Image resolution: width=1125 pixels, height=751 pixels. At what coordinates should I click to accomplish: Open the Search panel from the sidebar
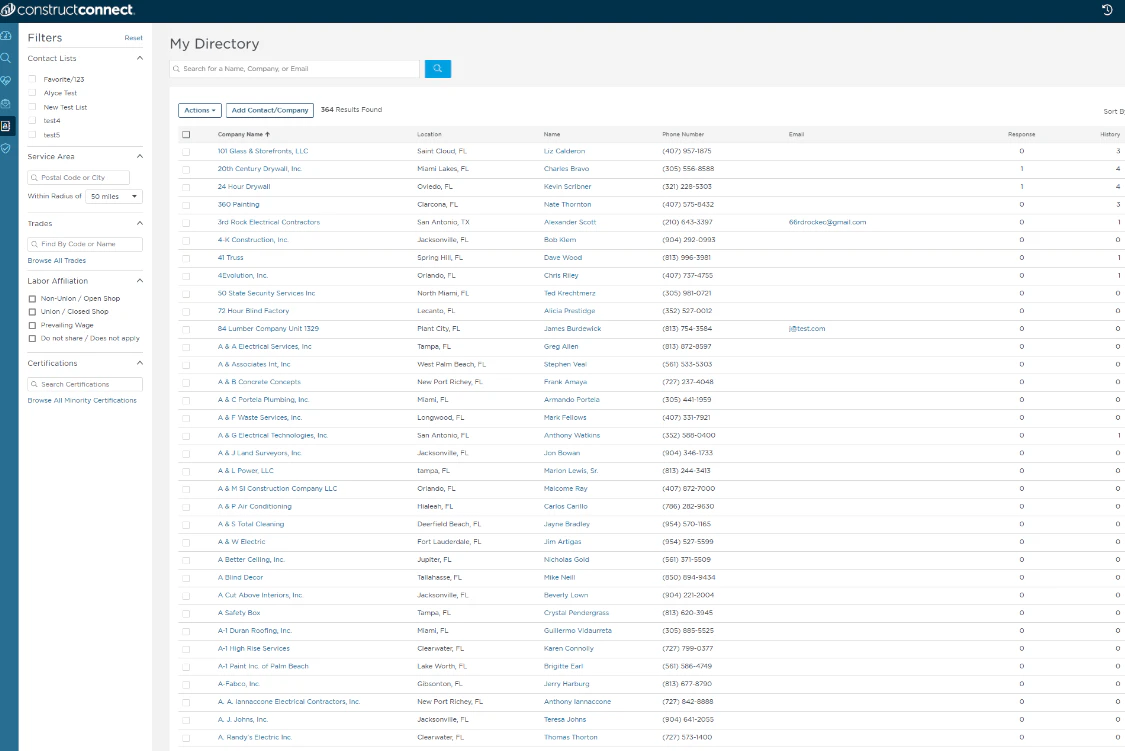[x=8, y=57]
